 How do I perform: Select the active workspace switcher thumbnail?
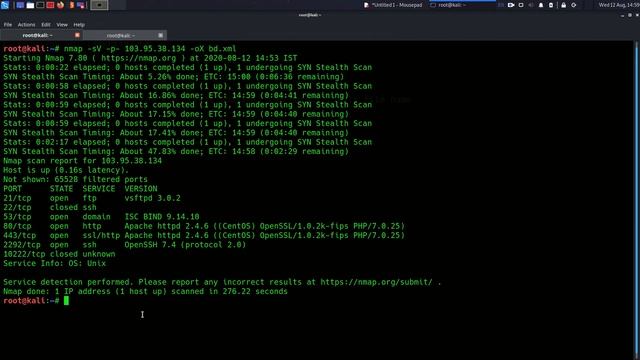point(99,5)
